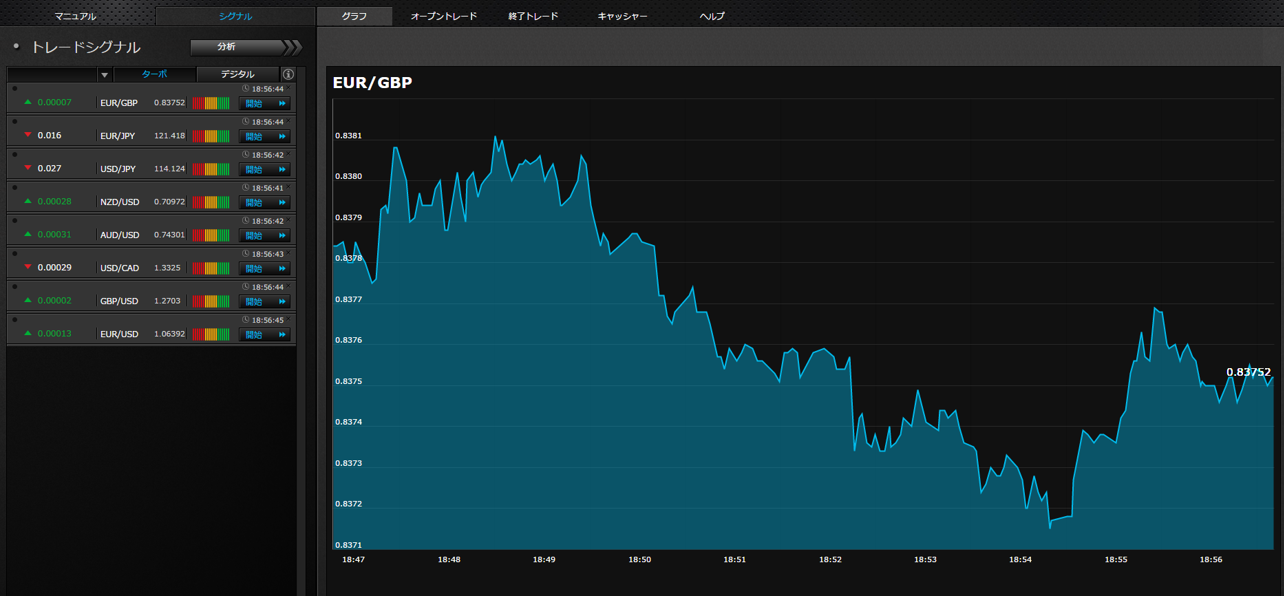
Task: Open the キャッシャー menu
Action: click(622, 16)
